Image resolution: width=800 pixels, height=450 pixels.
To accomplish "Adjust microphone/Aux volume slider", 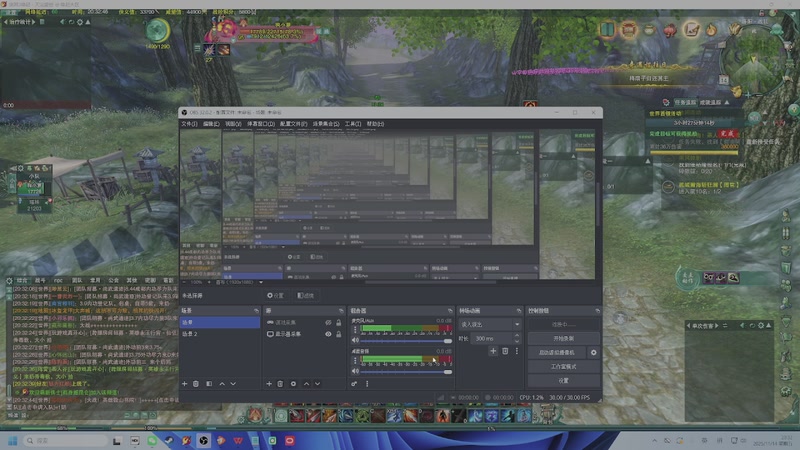I will (x=406, y=341).
